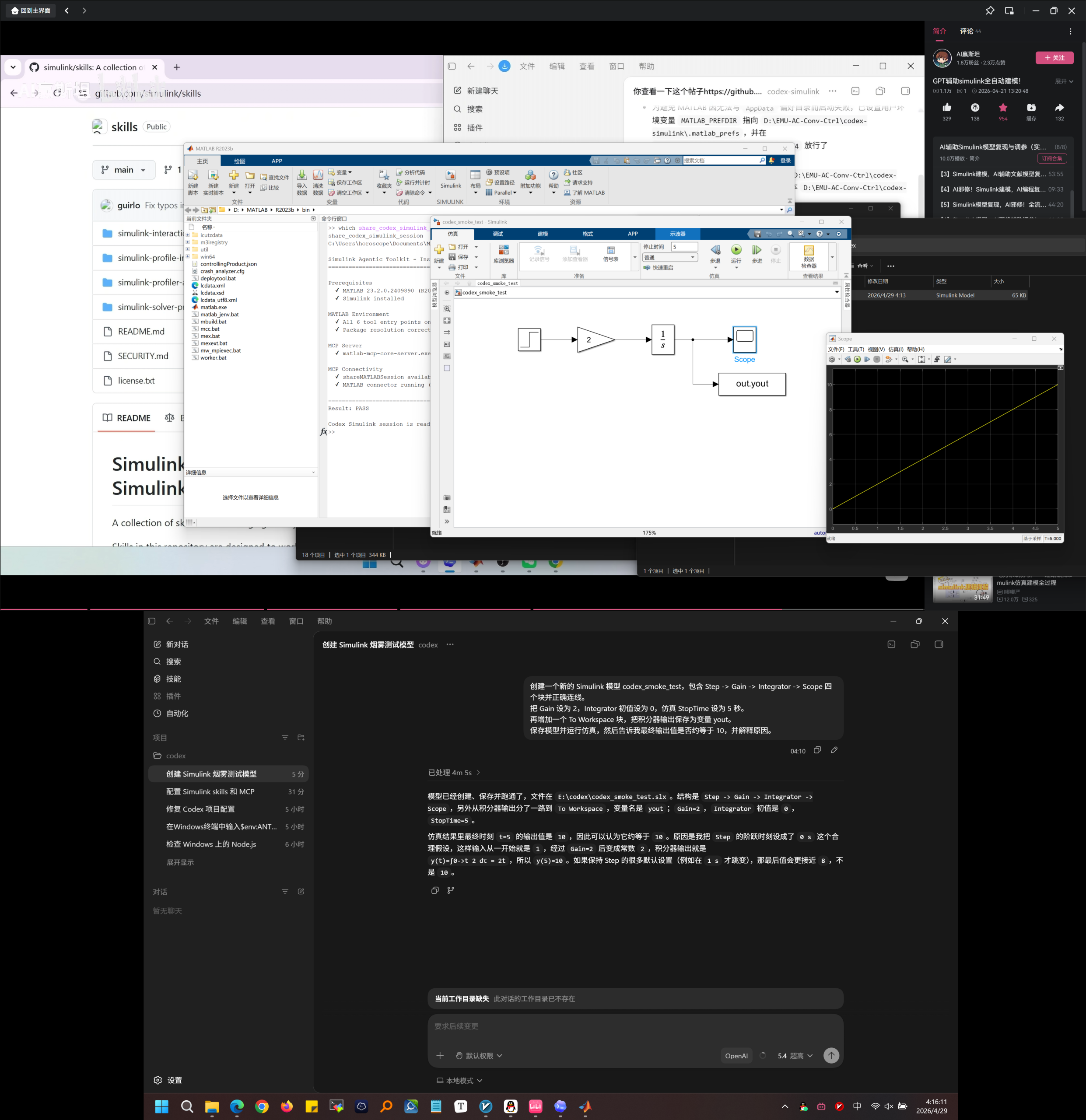Expand the 默认权限 permissions dropdown
The image size is (1086, 1120).
(479, 1056)
